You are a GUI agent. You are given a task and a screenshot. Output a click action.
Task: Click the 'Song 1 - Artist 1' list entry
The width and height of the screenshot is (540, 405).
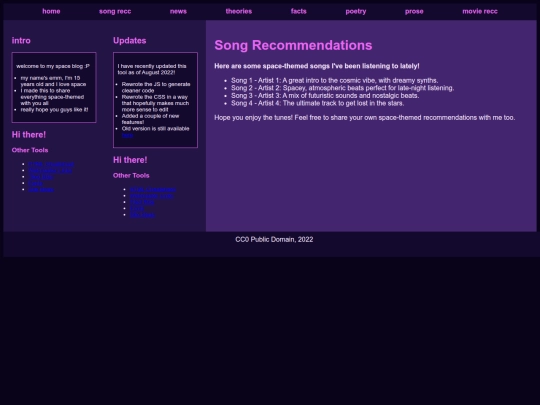click(x=334, y=80)
